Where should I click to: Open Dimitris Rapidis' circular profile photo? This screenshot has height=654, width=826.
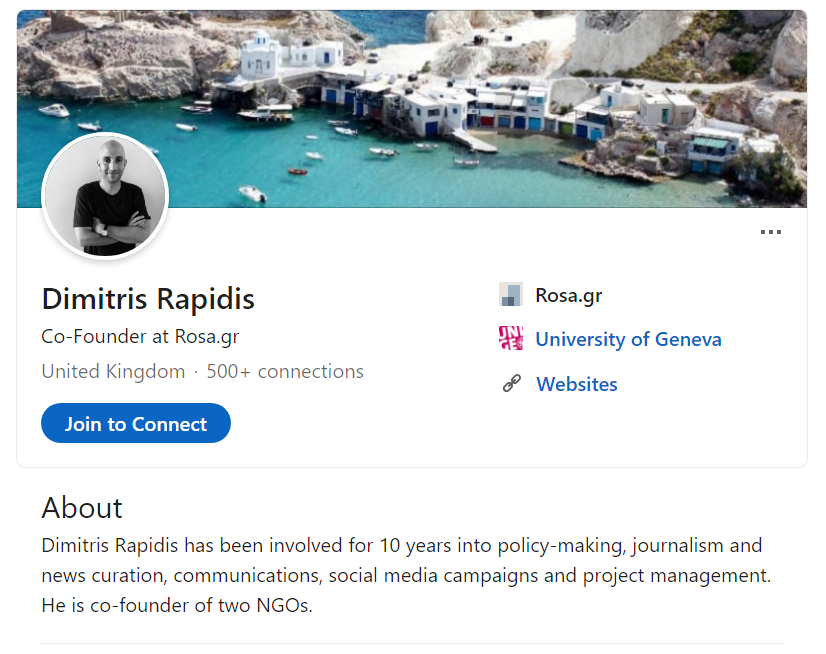pos(105,196)
